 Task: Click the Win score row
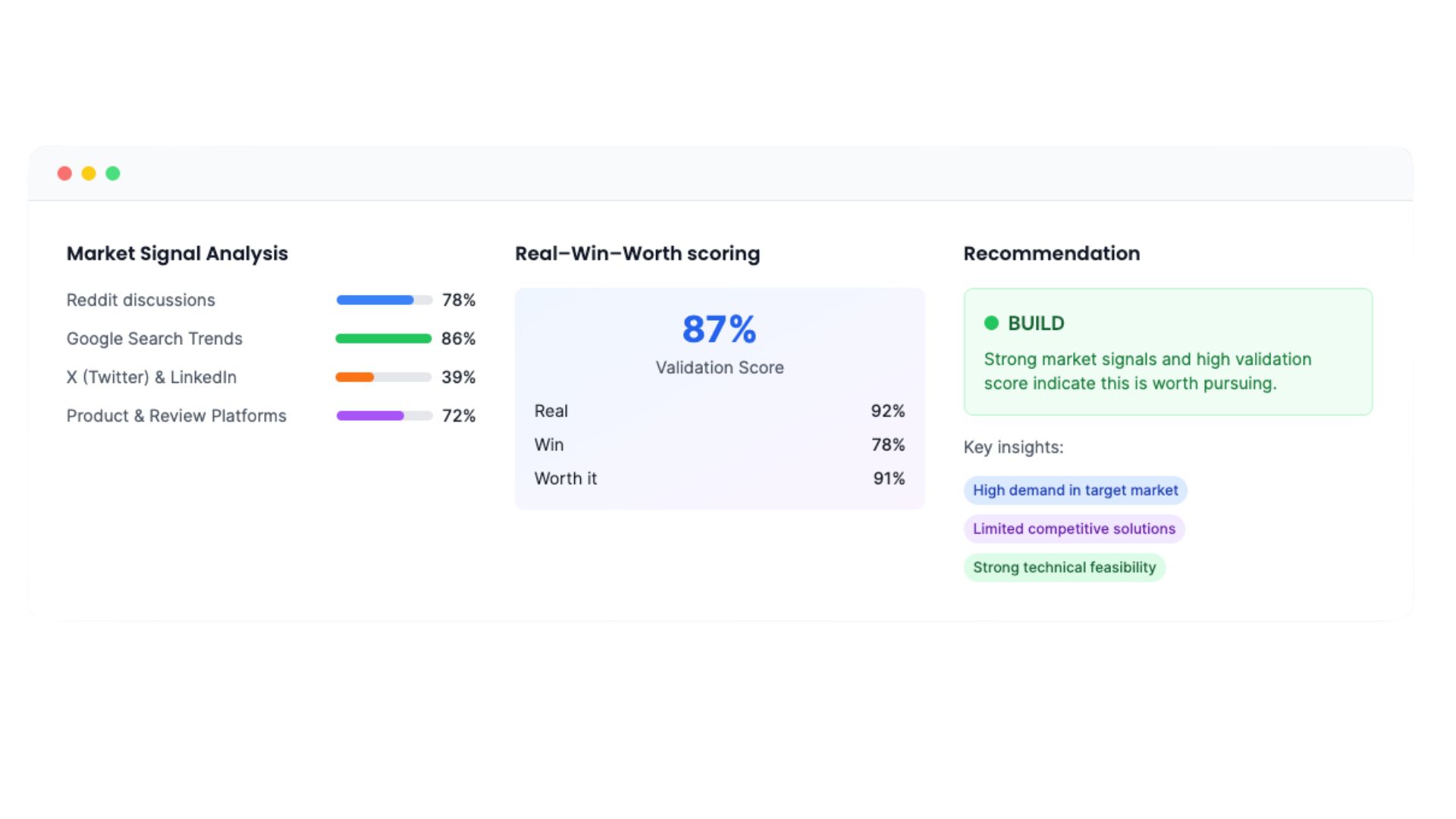pos(719,445)
